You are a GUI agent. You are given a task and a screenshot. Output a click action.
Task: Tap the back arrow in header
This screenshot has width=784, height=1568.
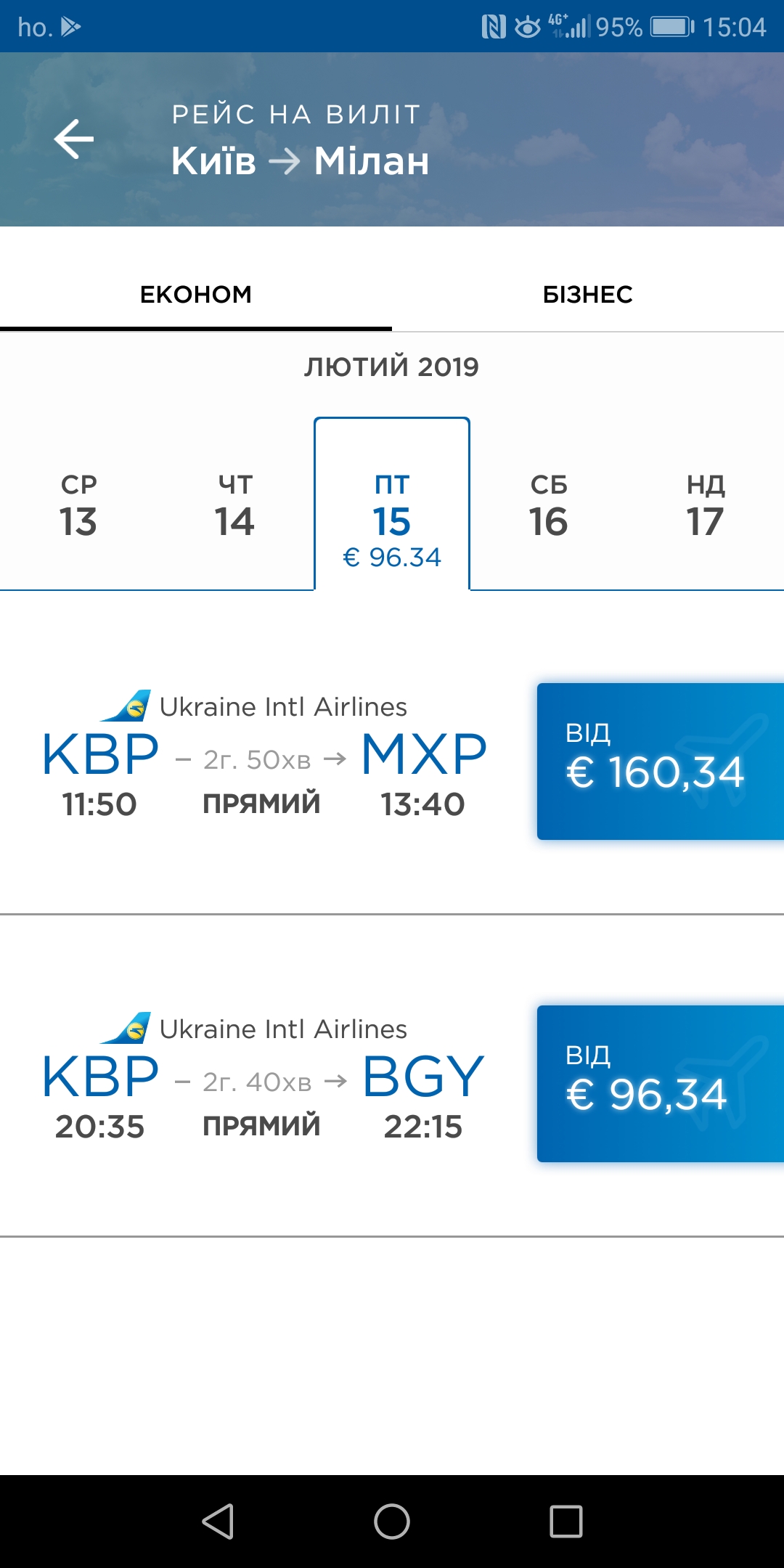(74, 139)
